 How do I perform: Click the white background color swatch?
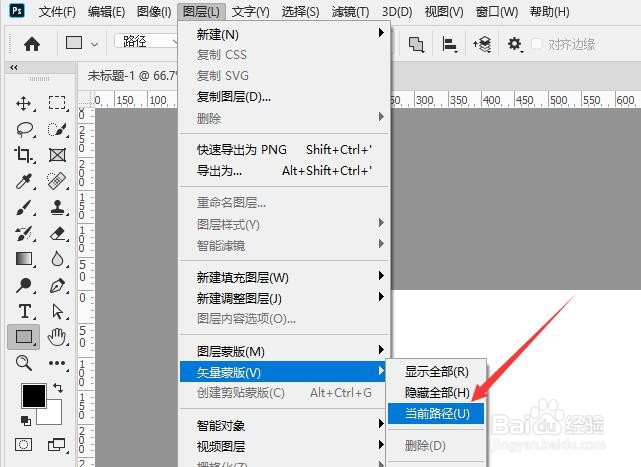coord(52,414)
